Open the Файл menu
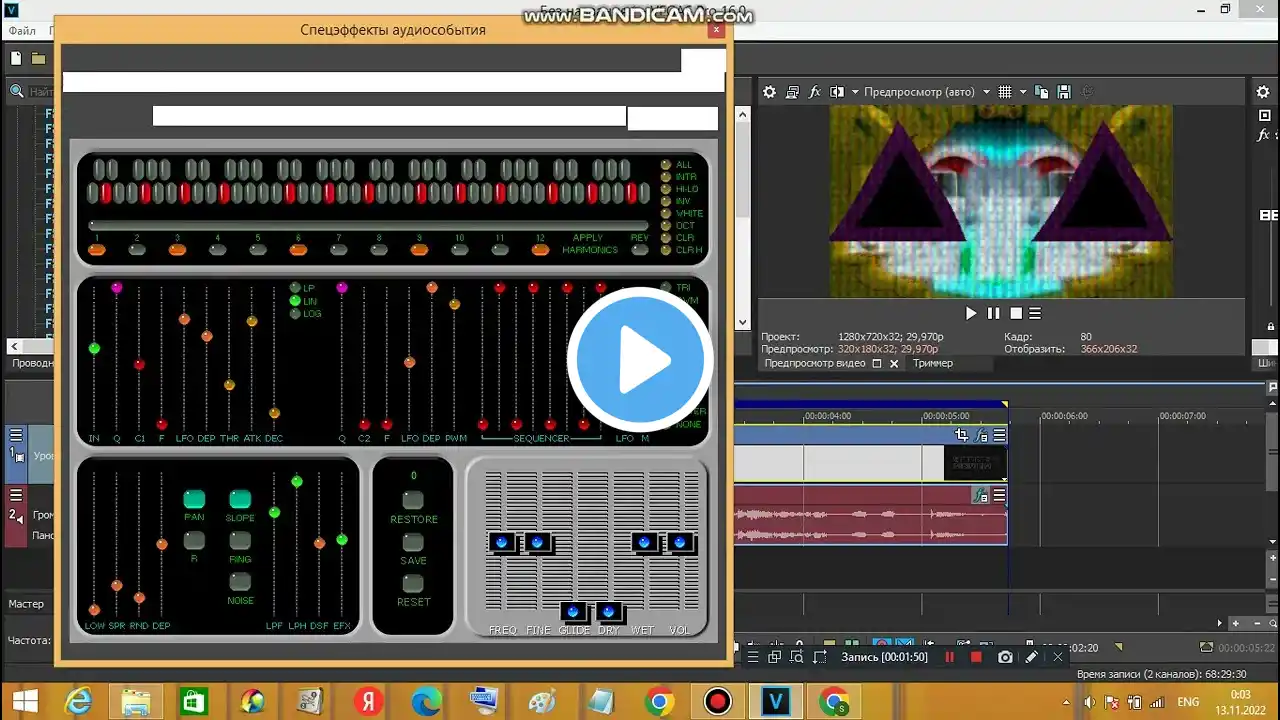The image size is (1280, 720). click(x=22, y=31)
